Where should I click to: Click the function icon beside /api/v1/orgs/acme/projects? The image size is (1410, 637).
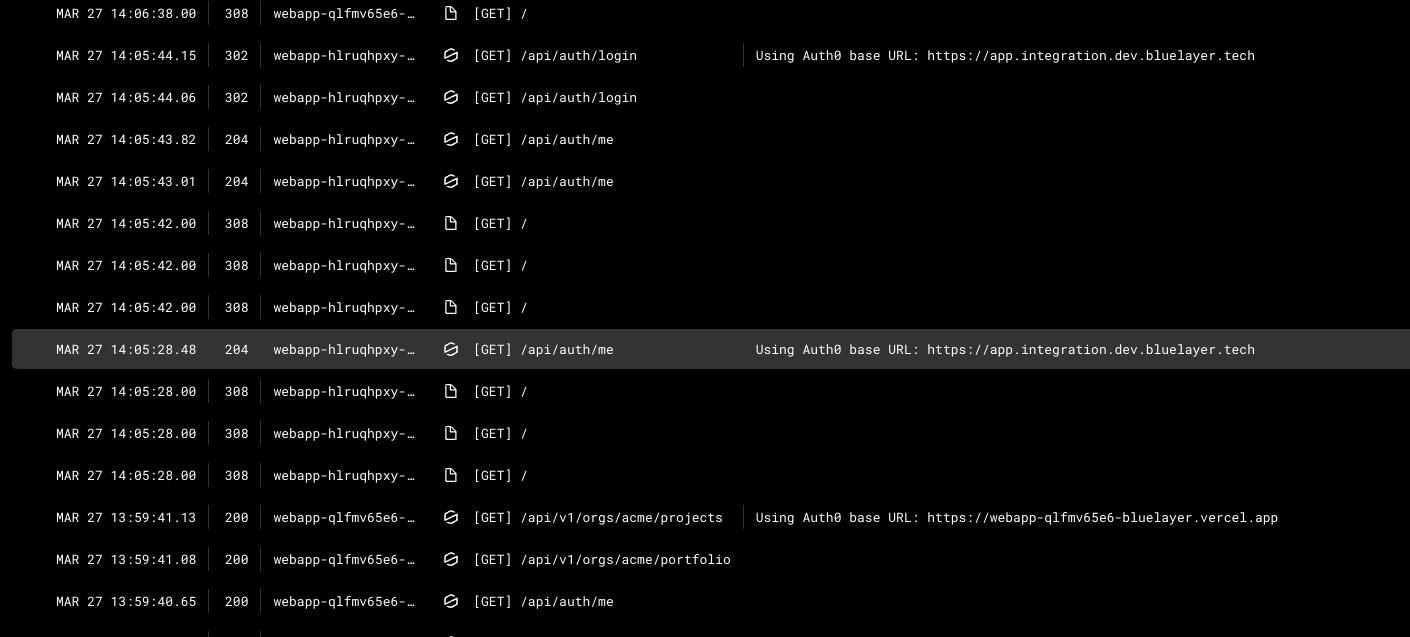pos(450,518)
